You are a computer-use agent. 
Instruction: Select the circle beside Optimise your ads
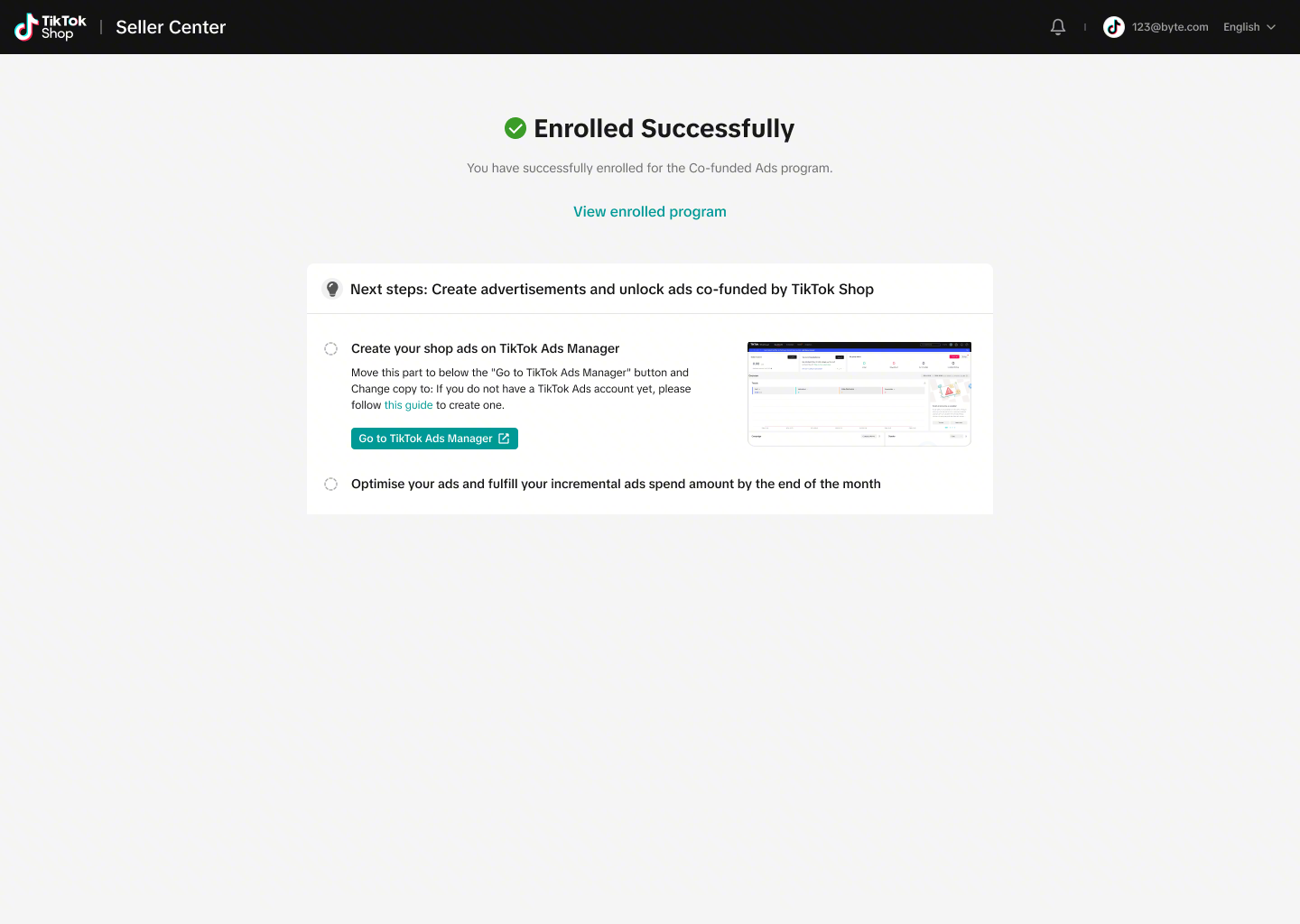pos(331,485)
